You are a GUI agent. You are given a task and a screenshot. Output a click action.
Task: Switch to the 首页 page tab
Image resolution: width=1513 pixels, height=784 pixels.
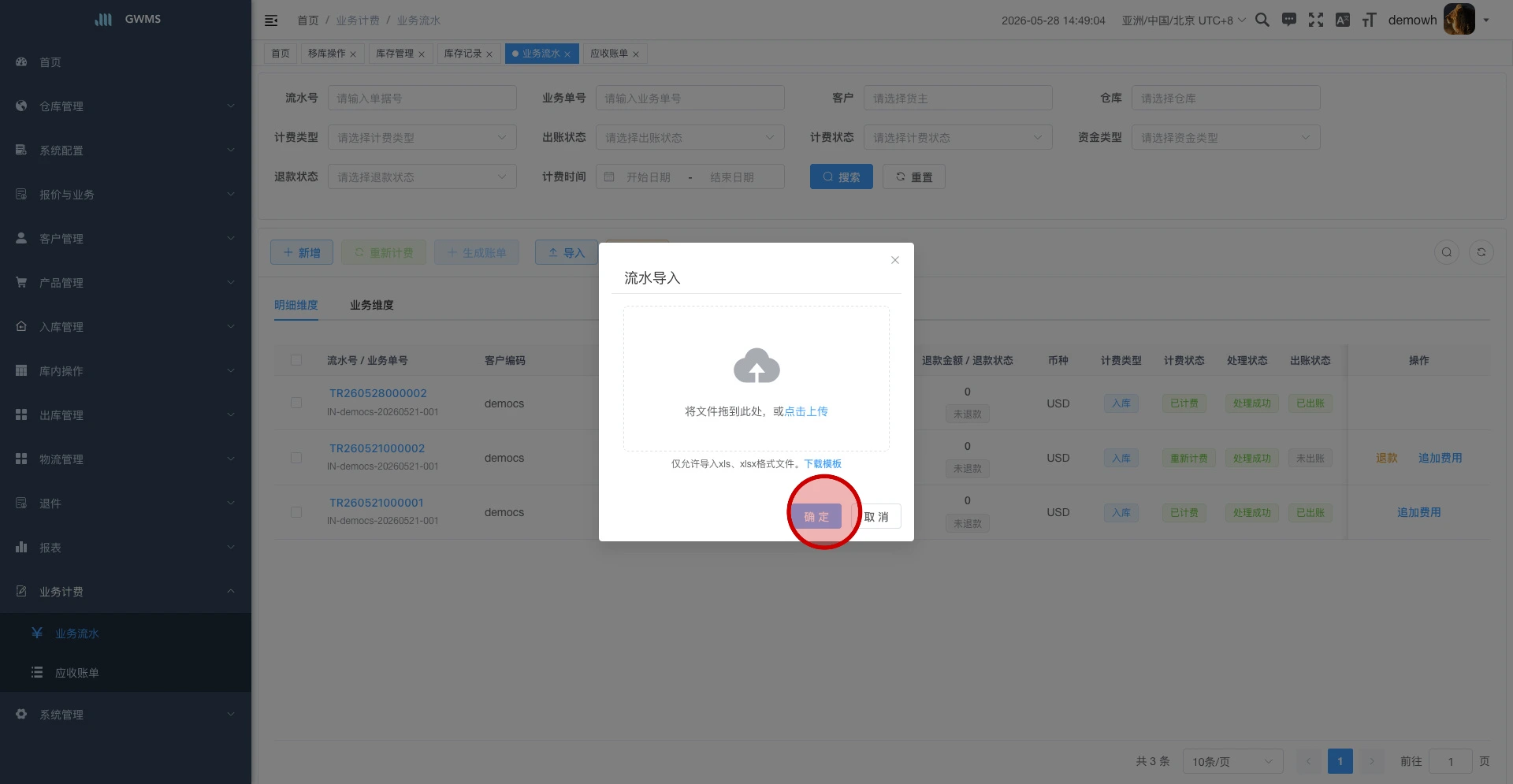click(x=281, y=54)
